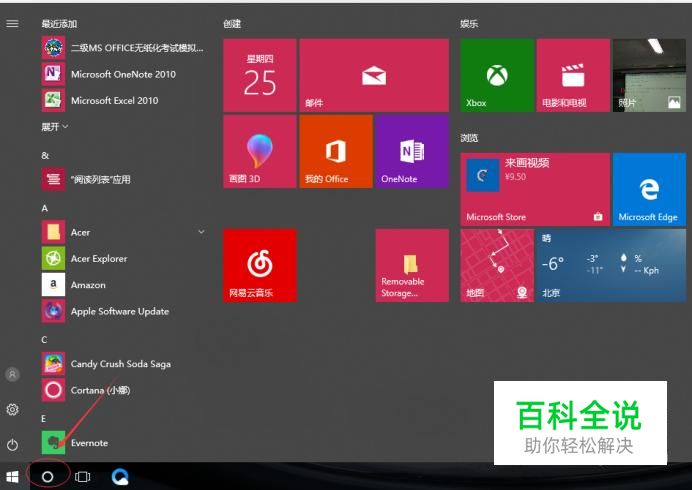The image size is (692, 490).
Task: Open the Mail tile
Action: [374, 75]
